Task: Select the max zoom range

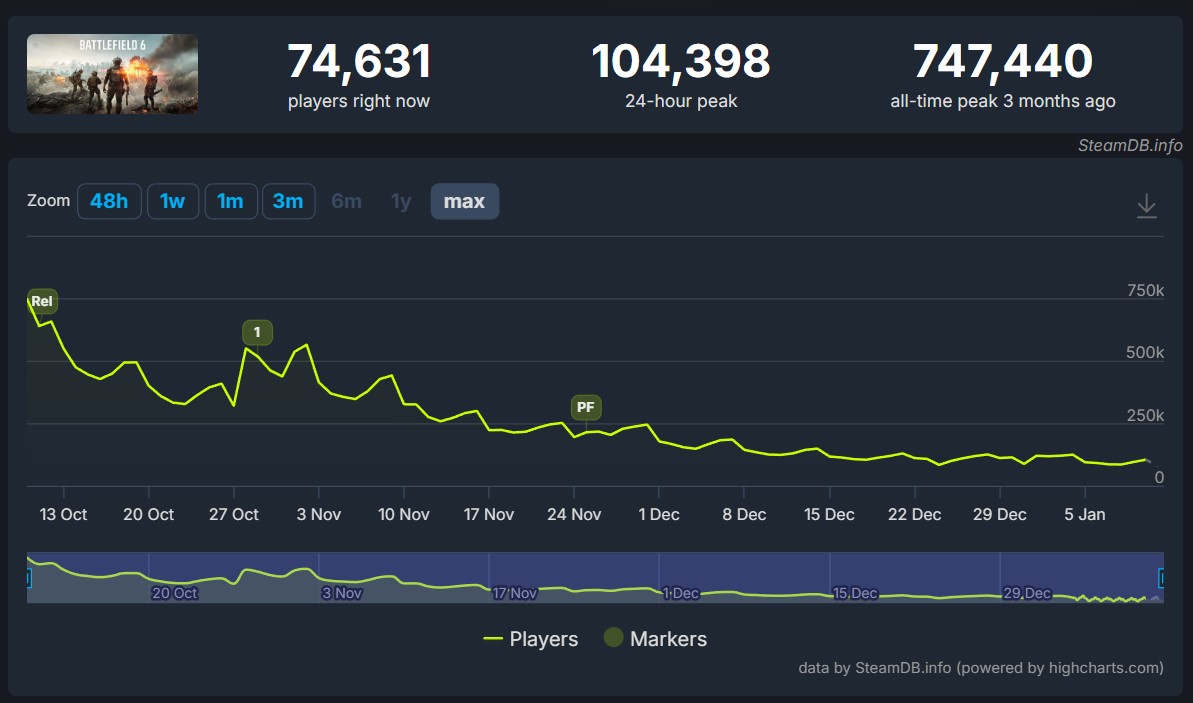Action: click(464, 201)
